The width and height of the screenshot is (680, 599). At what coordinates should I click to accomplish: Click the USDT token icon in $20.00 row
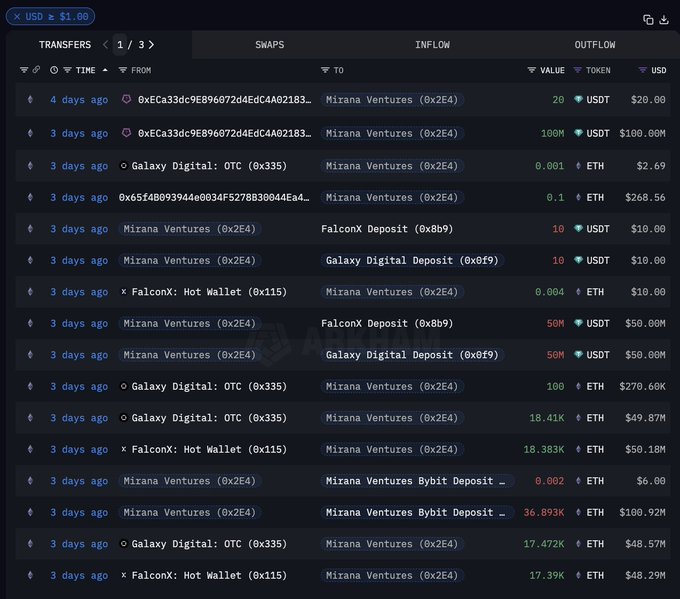[578, 99]
